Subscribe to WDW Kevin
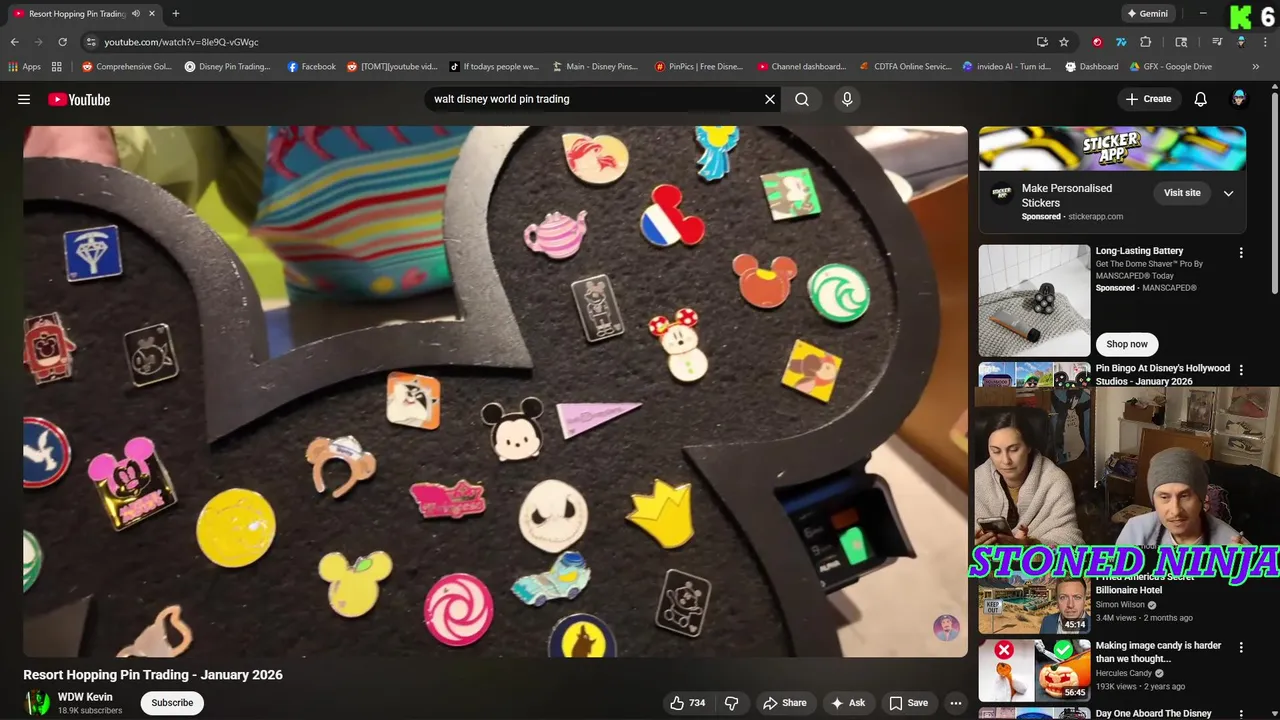The height and width of the screenshot is (720, 1280). [x=172, y=703]
